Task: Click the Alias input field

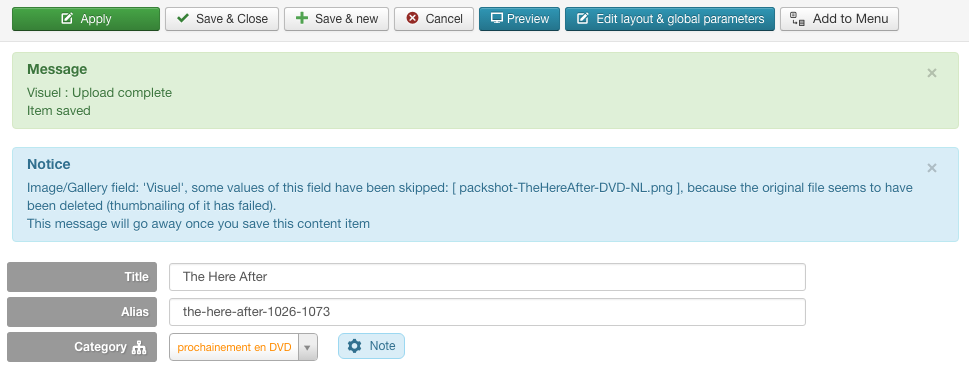Action: 487,312
